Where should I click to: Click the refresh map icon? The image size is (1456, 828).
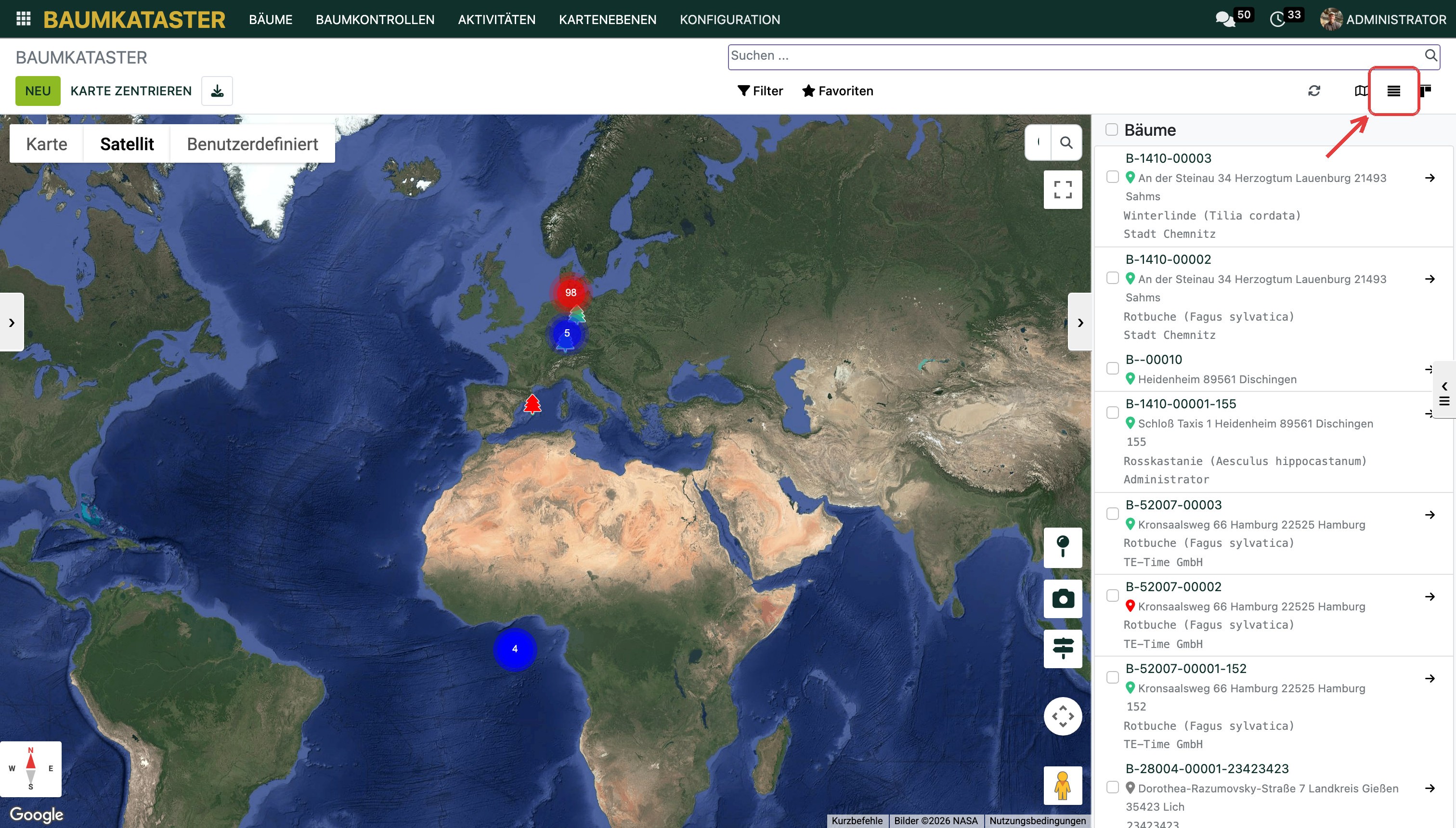[x=1314, y=91]
